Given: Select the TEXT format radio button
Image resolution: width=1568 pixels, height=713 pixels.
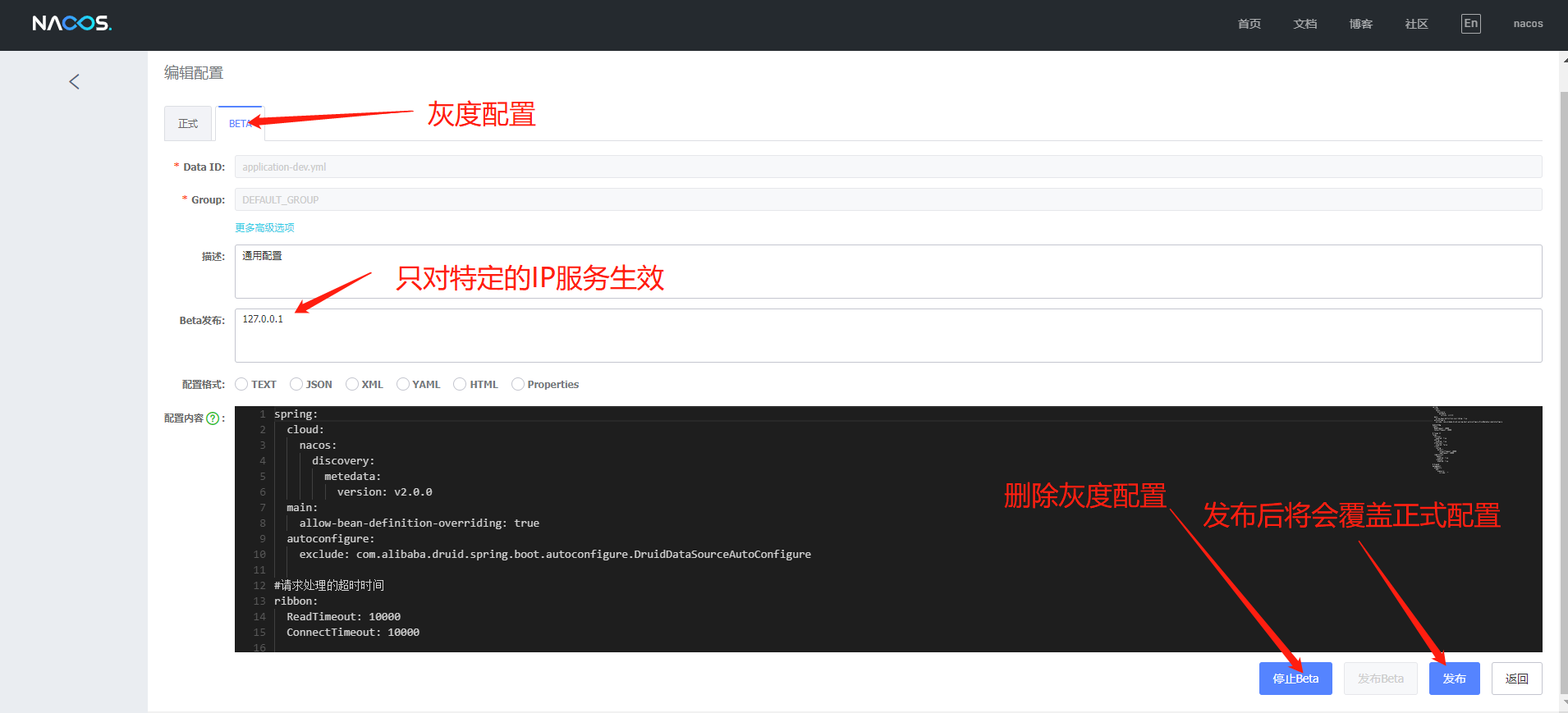Looking at the screenshot, I should 241,384.
